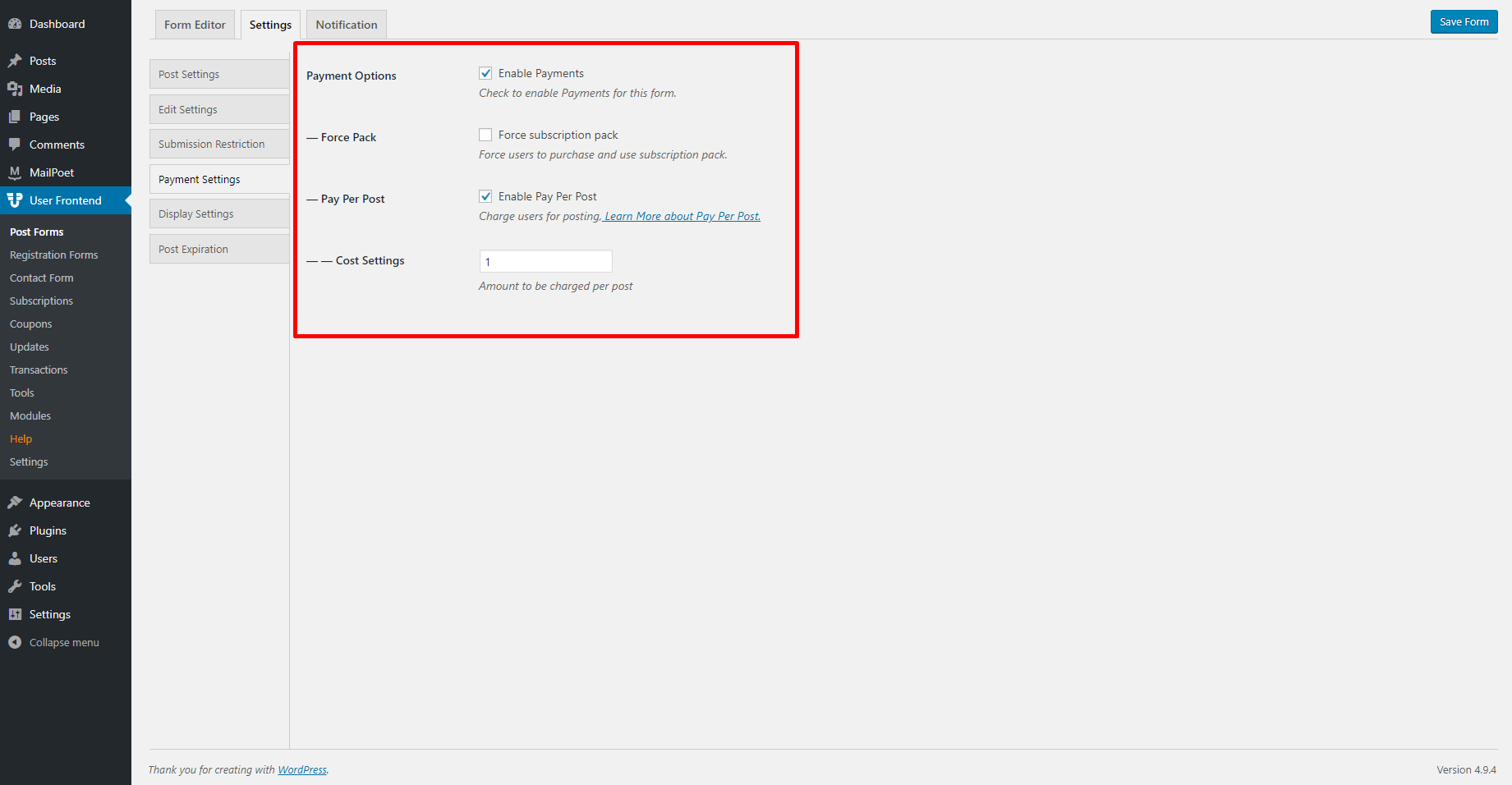1512x785 pixels.
Task: Click the Users person icon
Action: tap(15, 558)
